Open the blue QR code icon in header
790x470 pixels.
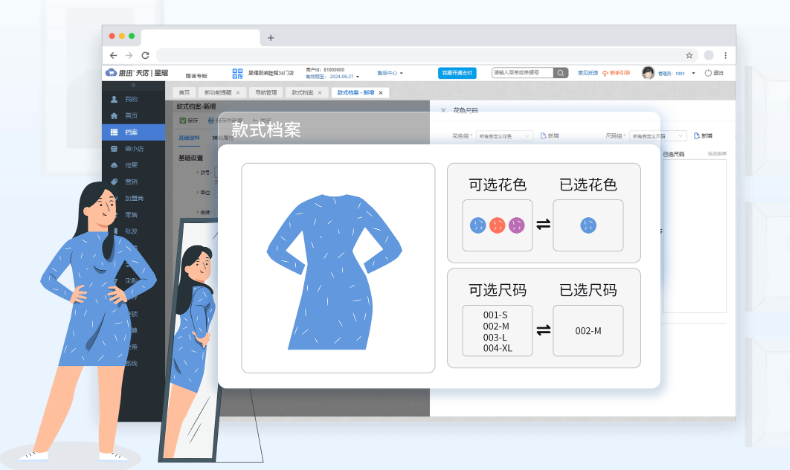[x=237, y=73]
